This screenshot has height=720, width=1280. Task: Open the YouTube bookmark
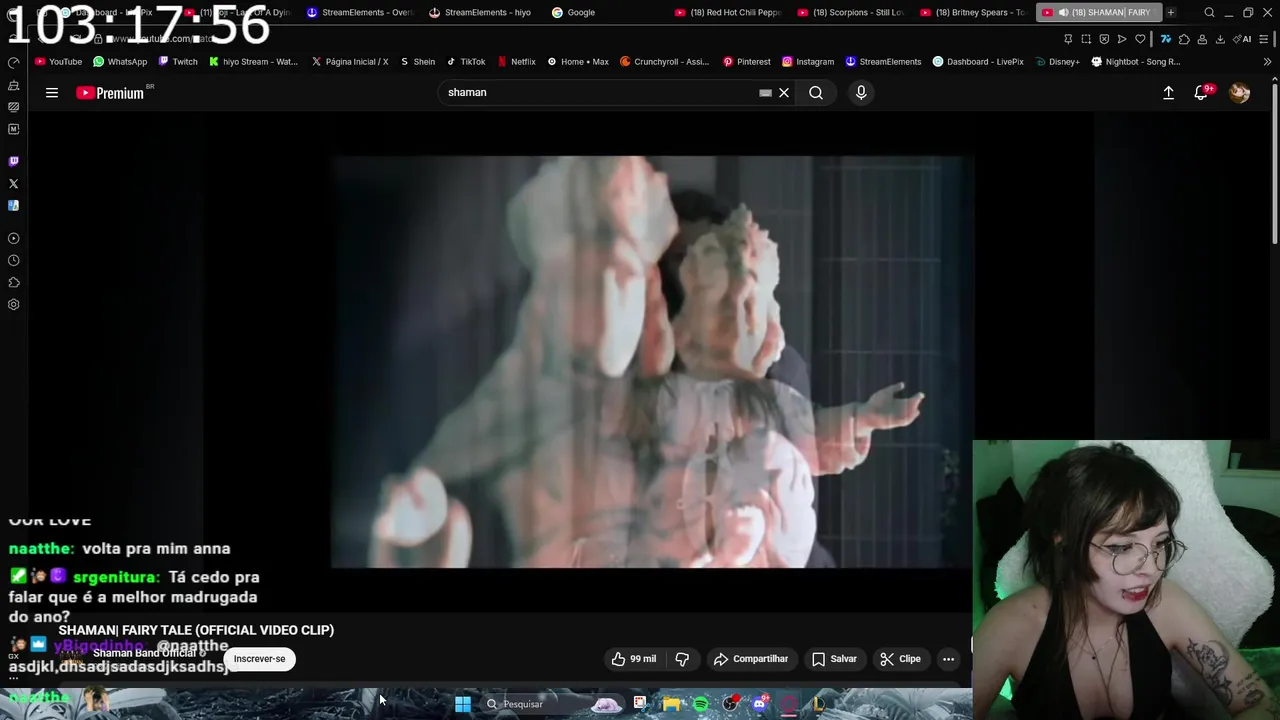(x=58, y=62)
